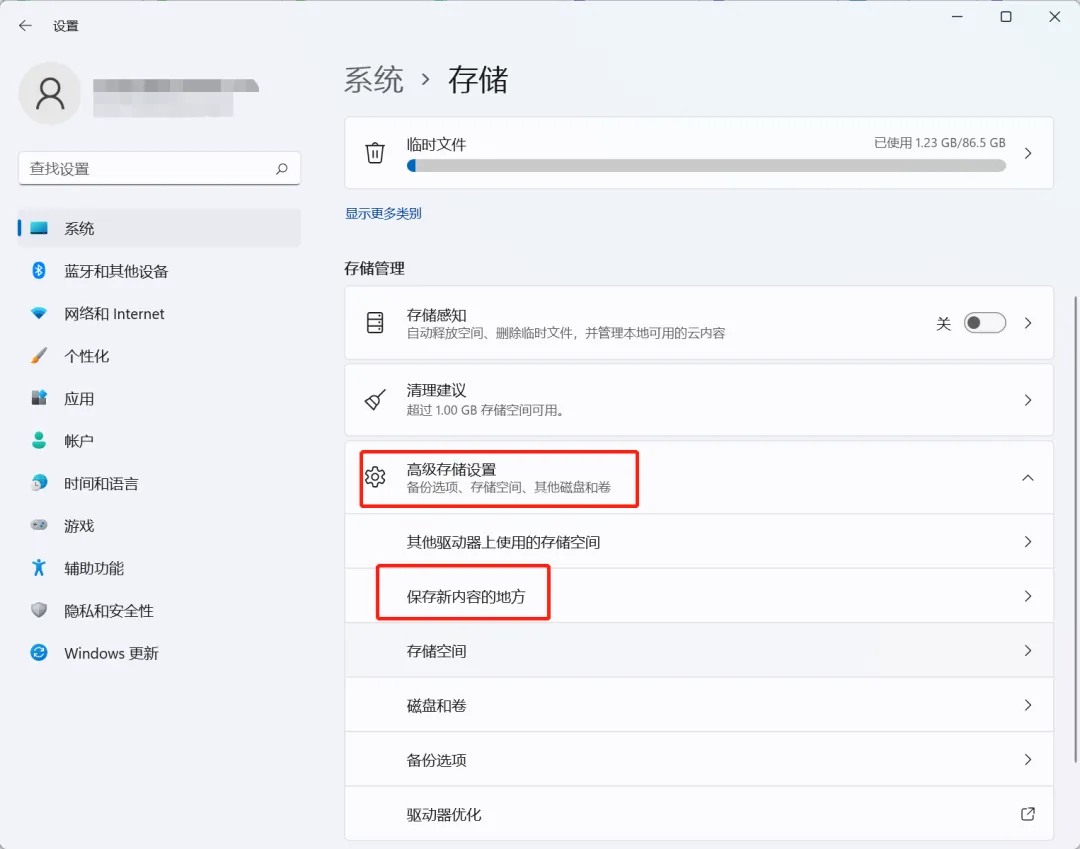
Task: Click the 应用 apps icon
Action: point(39,398)
